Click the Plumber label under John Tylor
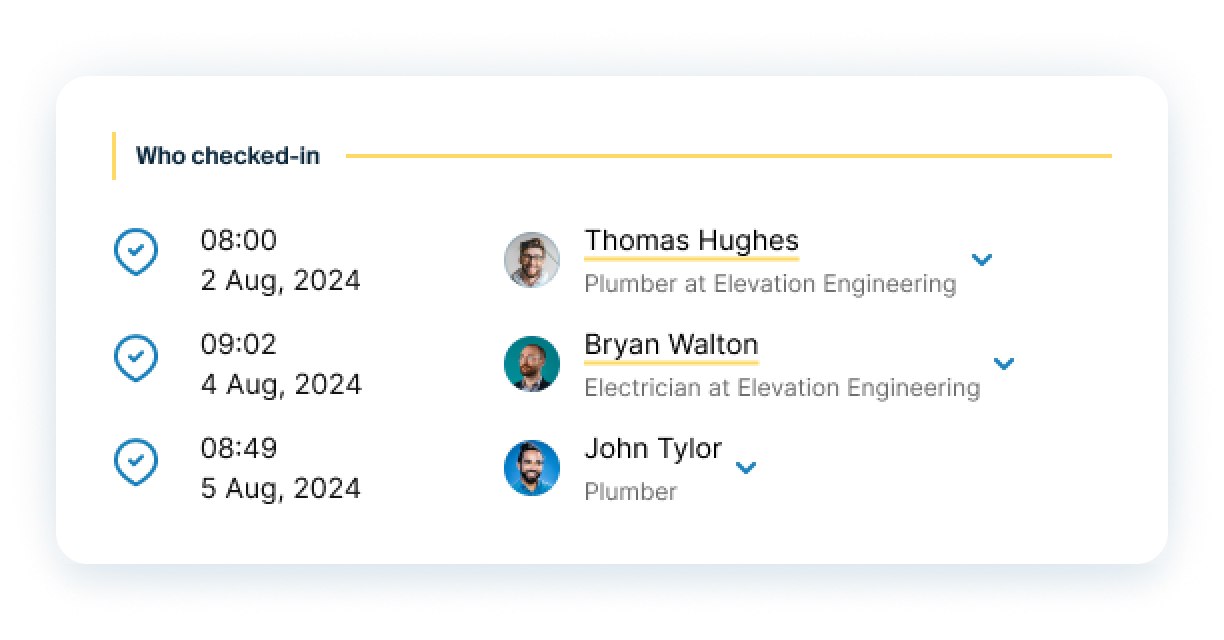Viewport: 1224px width, 640px height. tap(630, 491)
